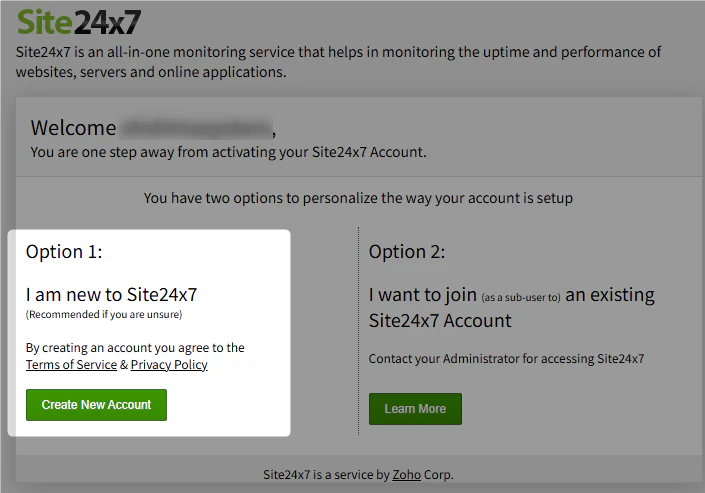705x493 pixels.
Task: Follow the Zoho link in footer
Action: coord(406,475)
